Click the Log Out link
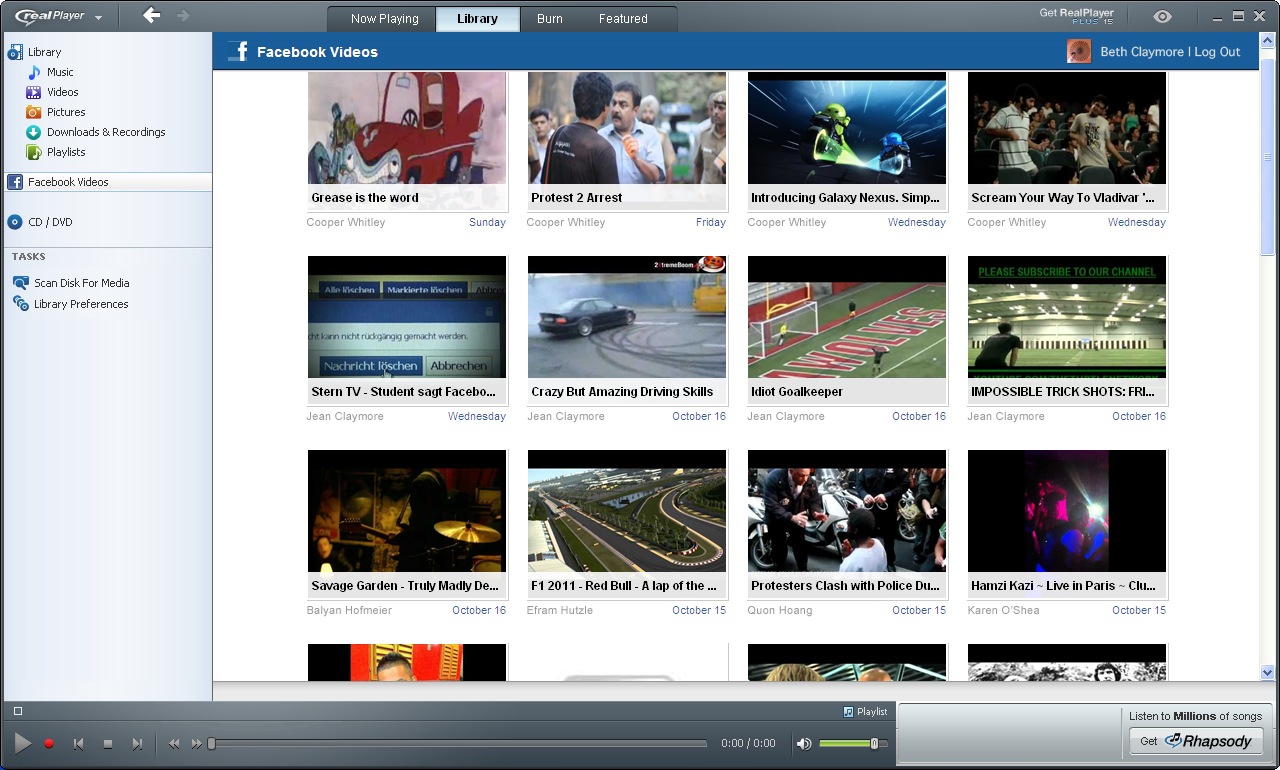The height and width of the screenshot is (770, 1280). point(1217,52)
